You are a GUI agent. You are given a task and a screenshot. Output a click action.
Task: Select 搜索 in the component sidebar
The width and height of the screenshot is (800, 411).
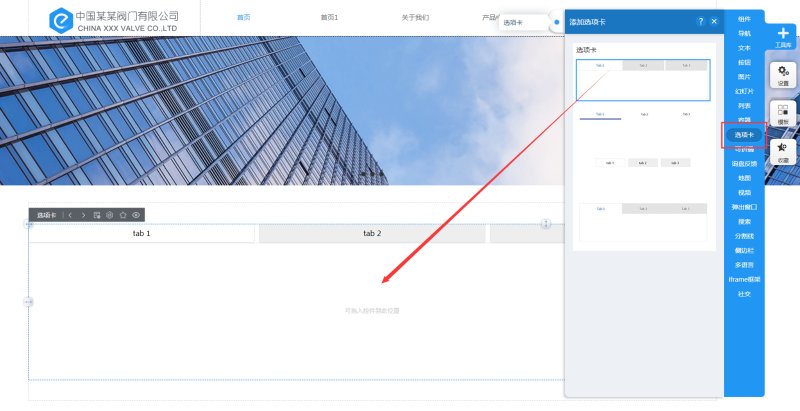coord(744,222)
